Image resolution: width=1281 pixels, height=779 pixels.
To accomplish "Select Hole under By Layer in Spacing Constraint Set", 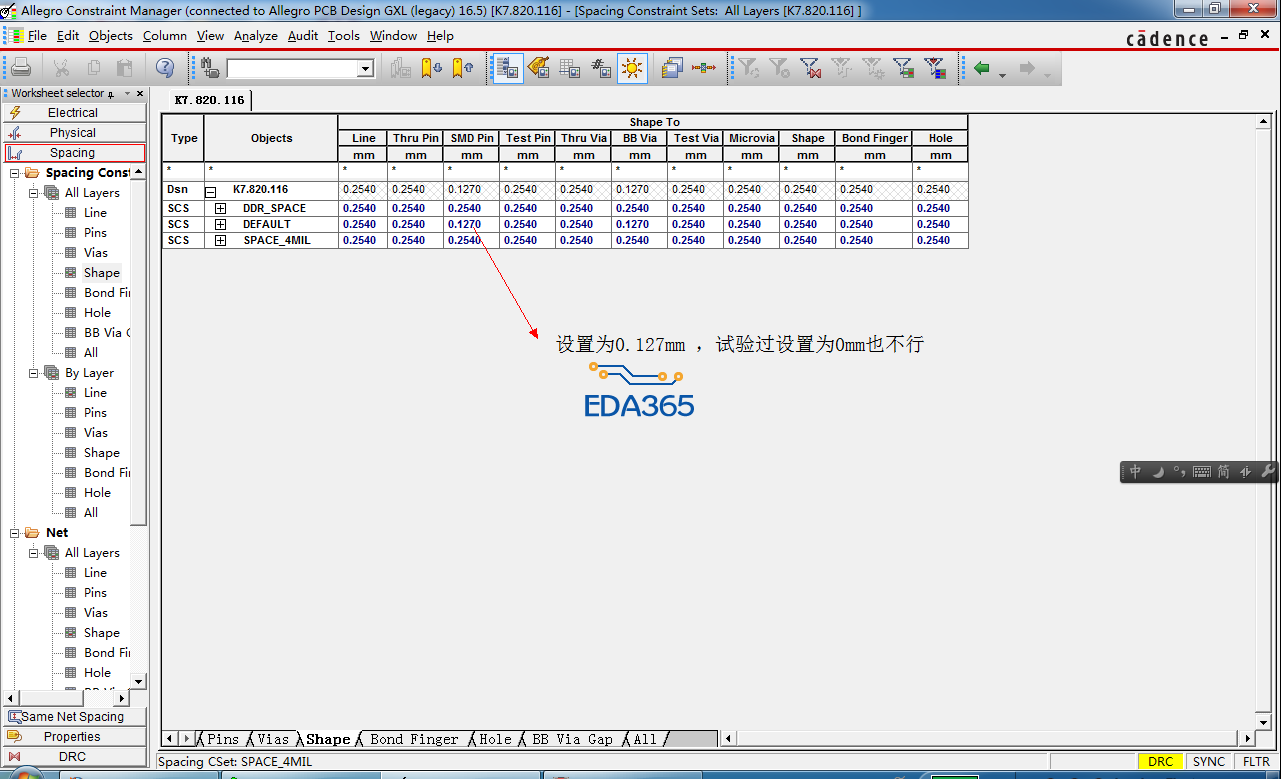I will pos(97,493).
